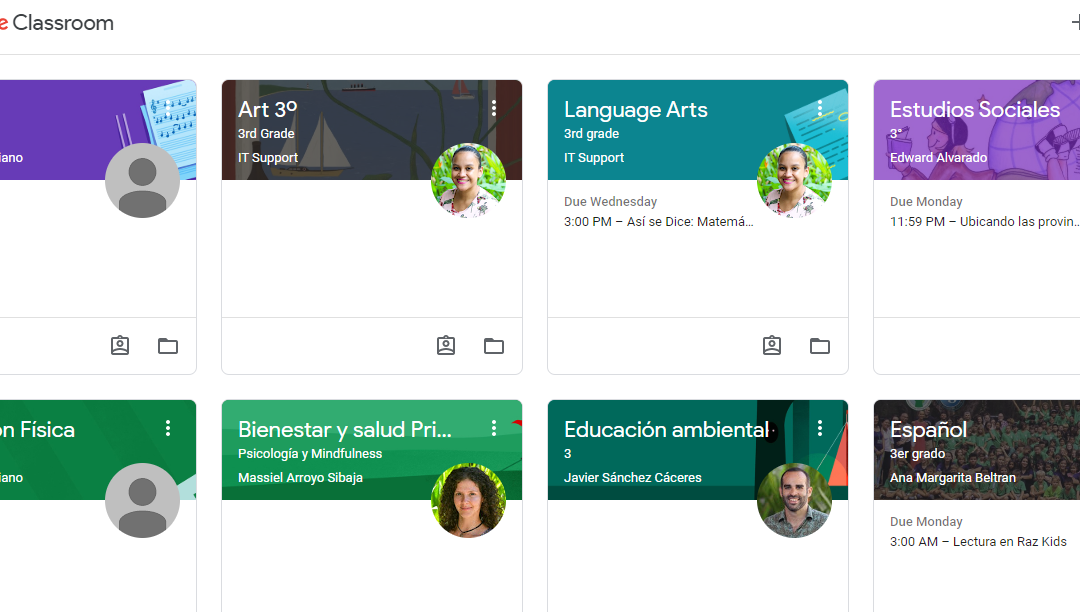Viewport: 1080px width, 612px height.
Task: Open Drive folder icon on purple music card
Action: [168, 346]
